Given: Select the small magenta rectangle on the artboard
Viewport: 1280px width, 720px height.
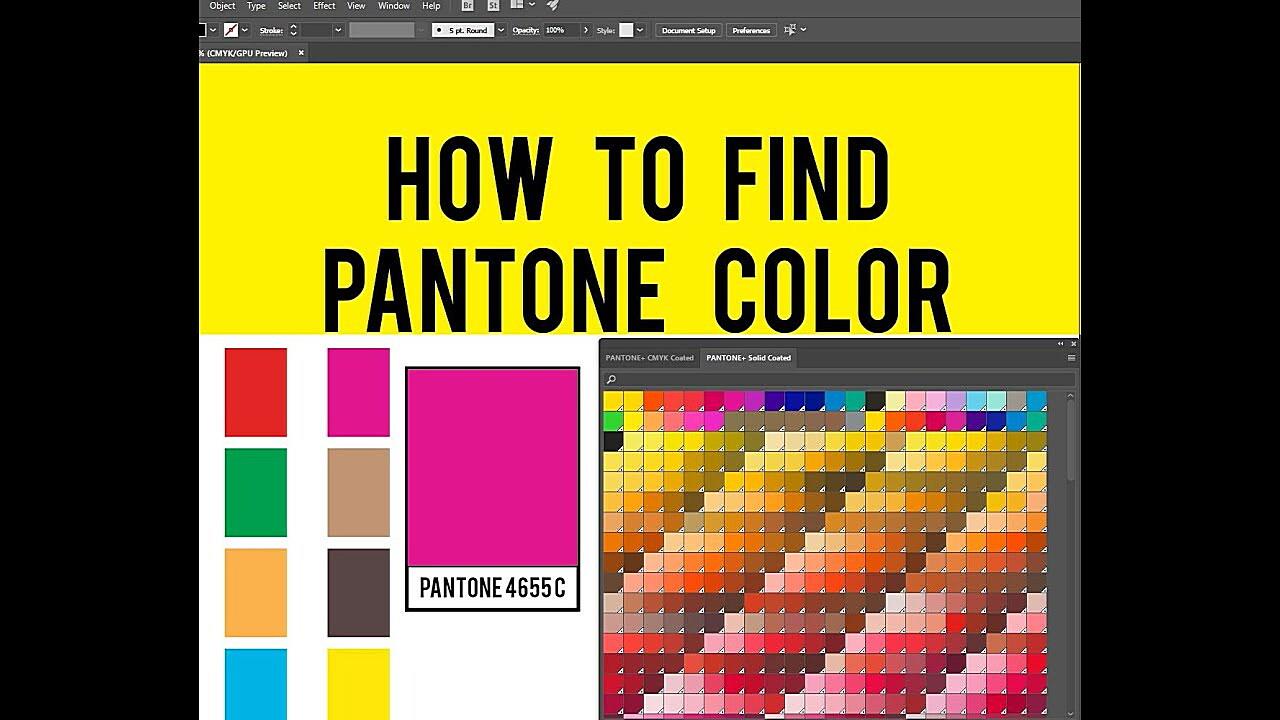Looking at the screenshot, I should pos(359,392).
